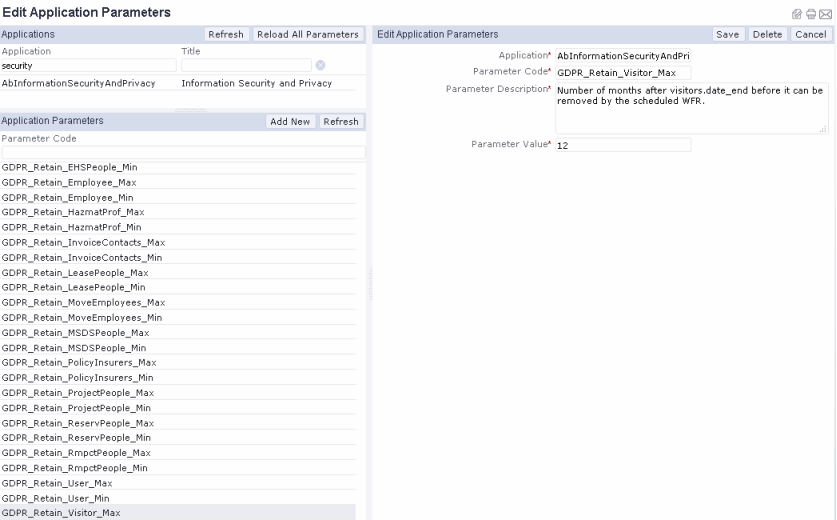Cancel editing the parameter
Viewport: 837px width, 520px height.
point(810,34)
